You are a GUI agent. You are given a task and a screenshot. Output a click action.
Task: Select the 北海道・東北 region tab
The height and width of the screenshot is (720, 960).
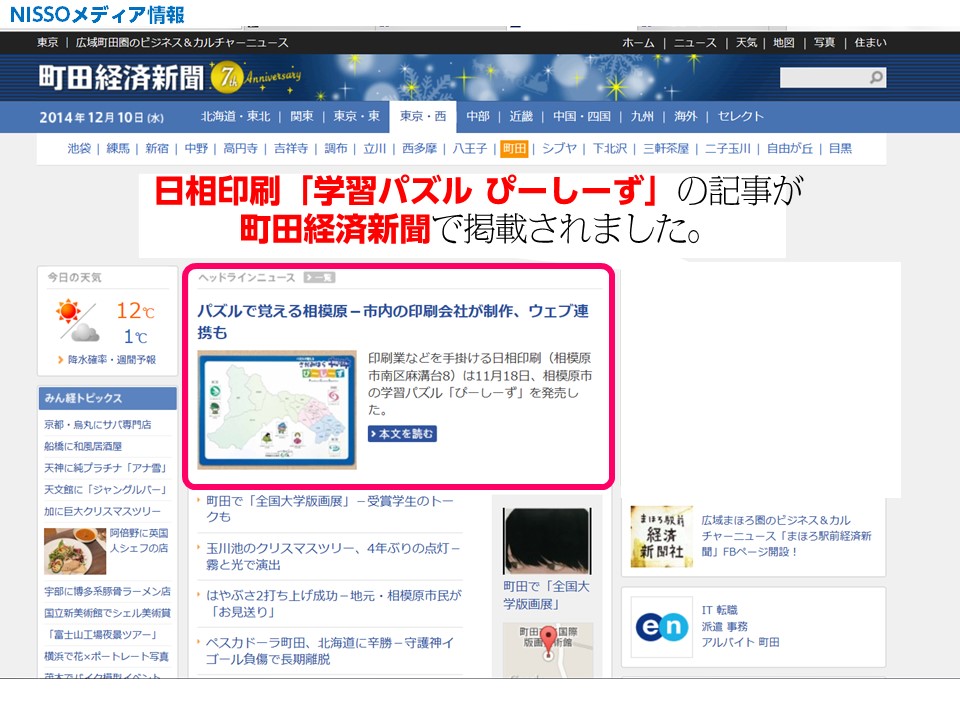(235, 116)
